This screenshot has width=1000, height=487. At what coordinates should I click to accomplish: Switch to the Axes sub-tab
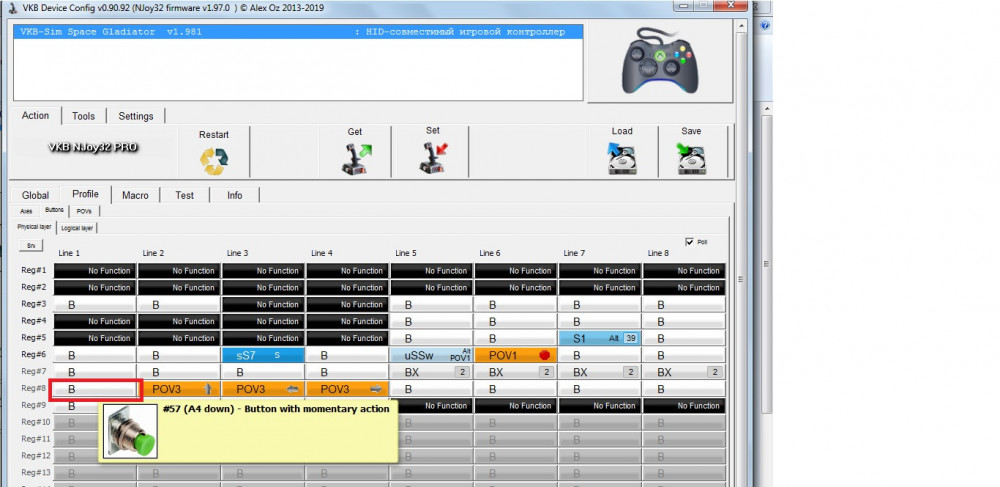coord(26,211)
